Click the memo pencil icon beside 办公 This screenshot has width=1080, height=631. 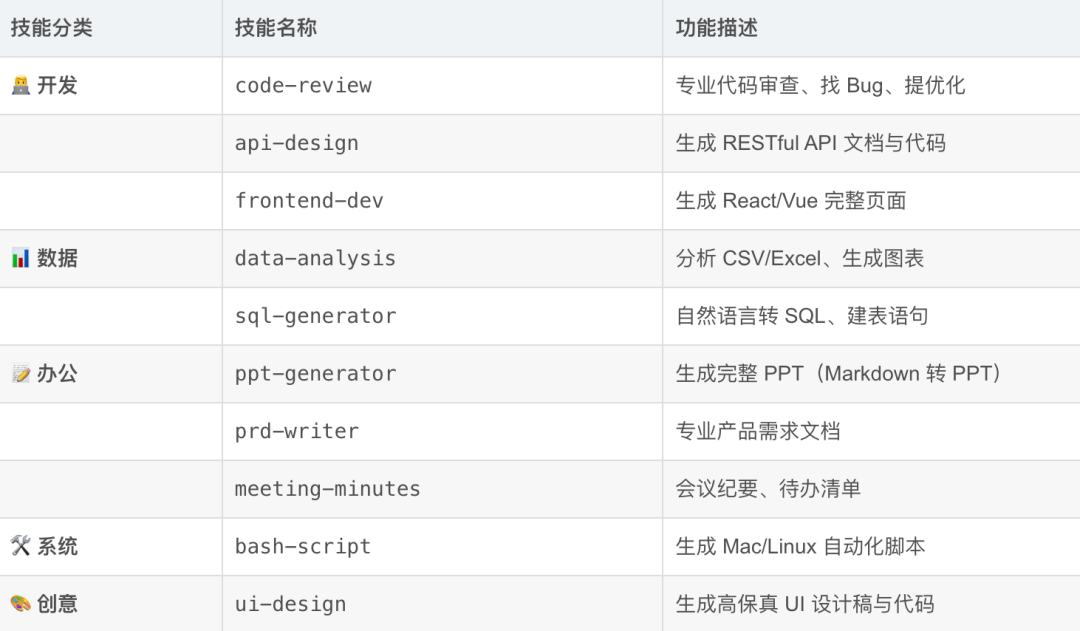[21, 373]
